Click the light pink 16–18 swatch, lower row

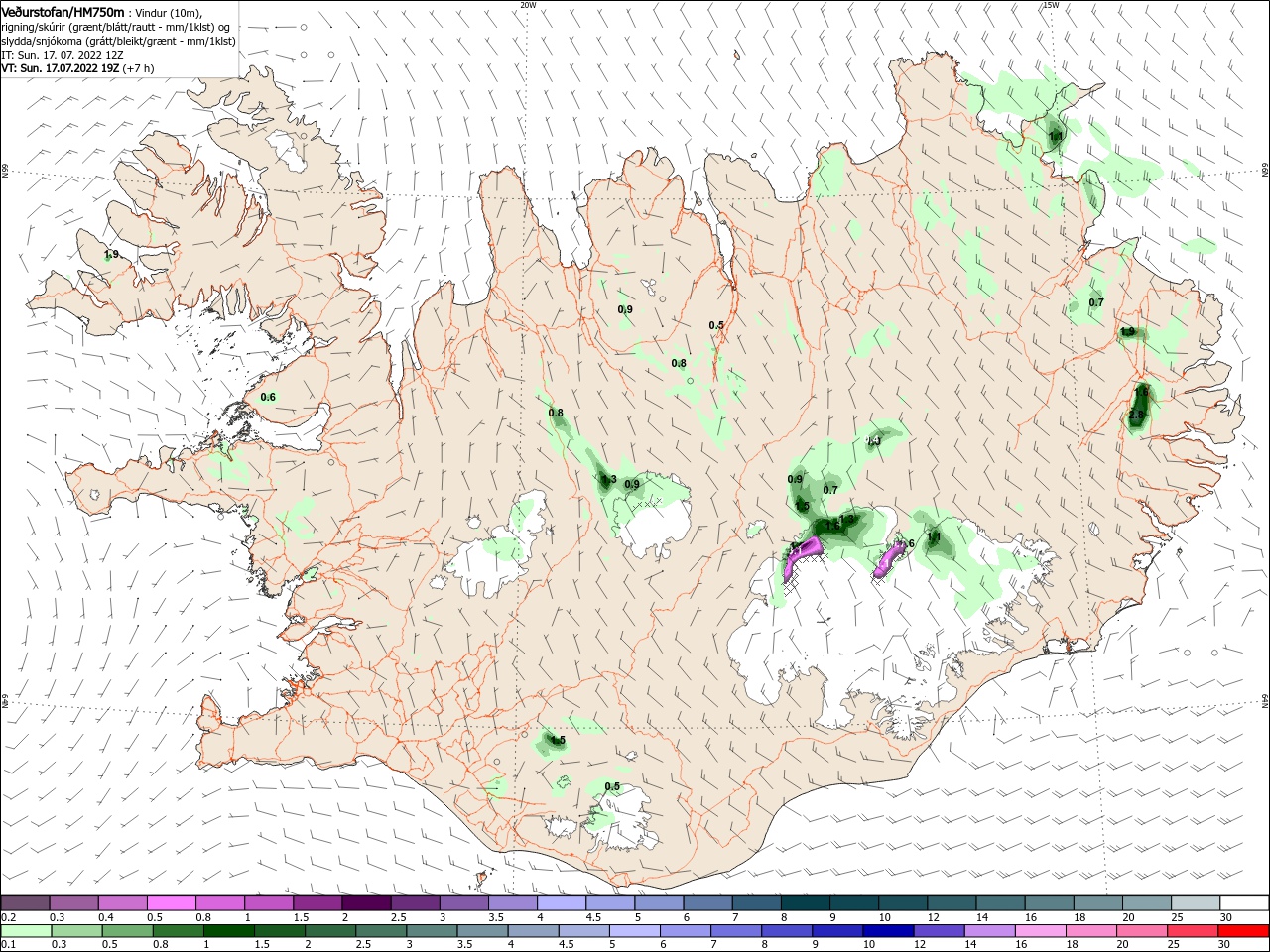1041,931
